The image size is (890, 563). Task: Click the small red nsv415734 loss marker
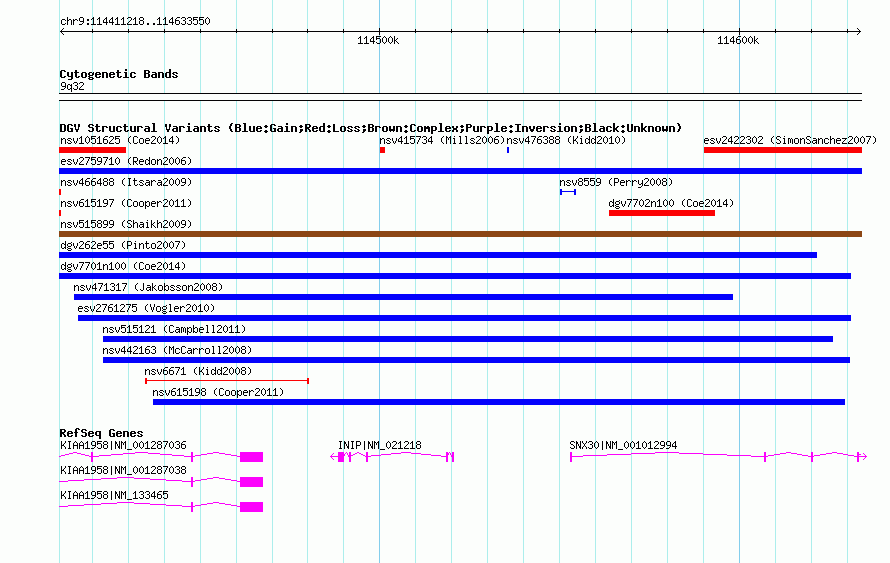(383, 150)
